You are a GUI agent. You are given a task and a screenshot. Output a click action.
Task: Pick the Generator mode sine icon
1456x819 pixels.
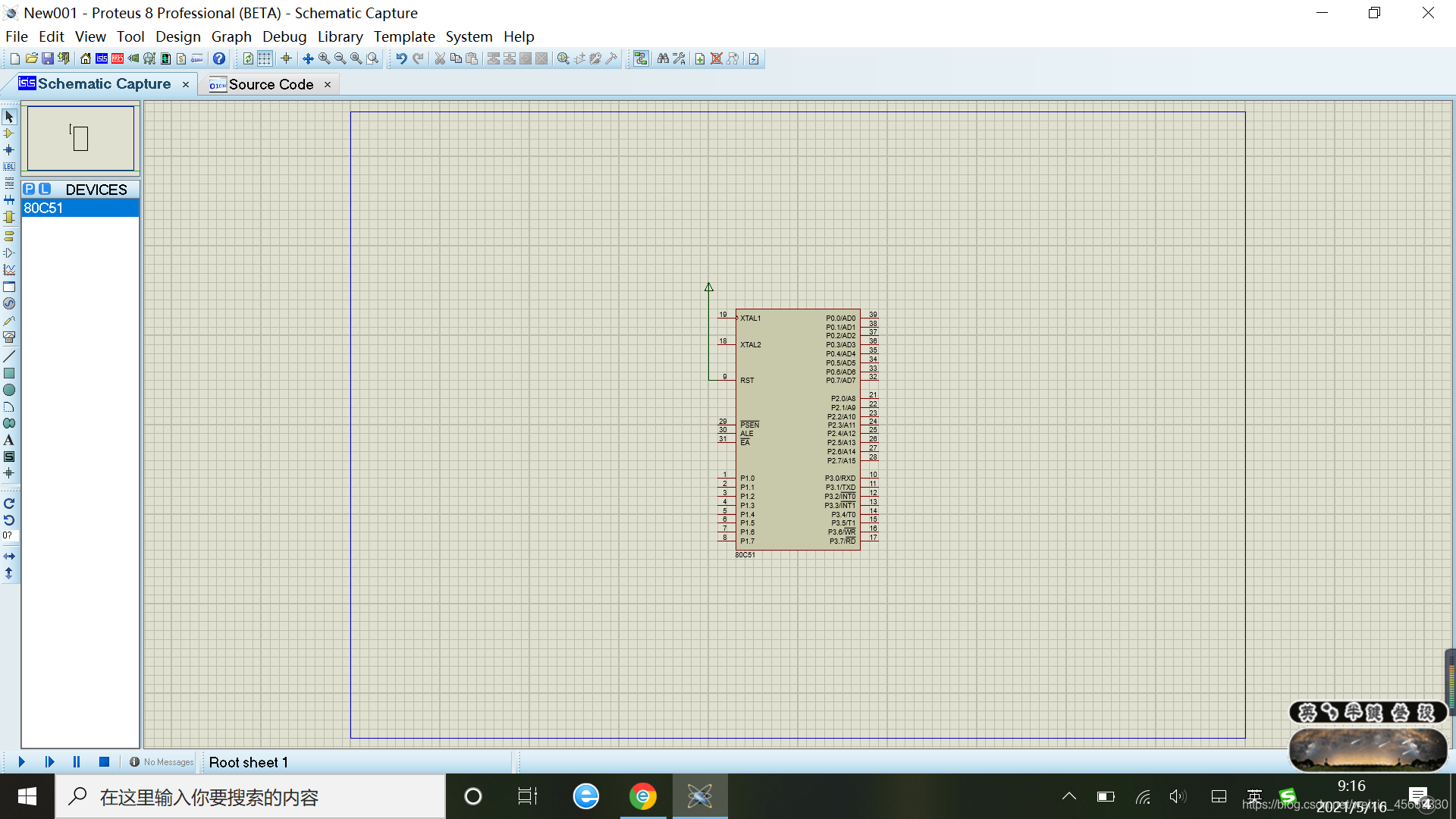[x=9, y=303]
